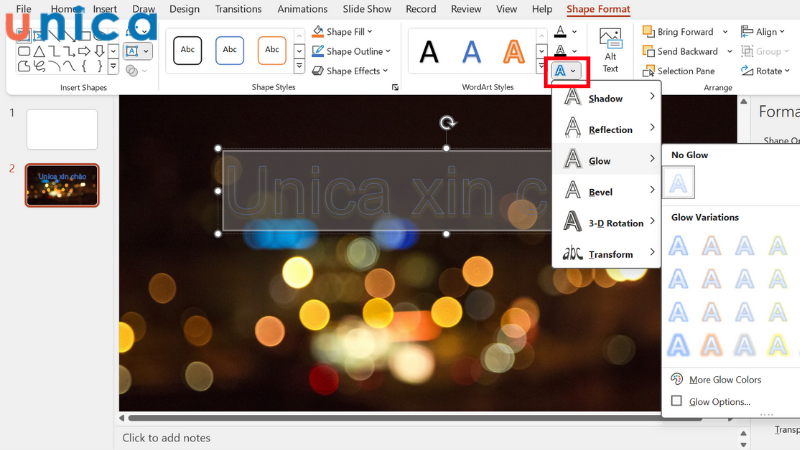The image size is (800, 450).
Task: Click the Alt Text icon
Action: pyautogui.click(x=610, y=49)
